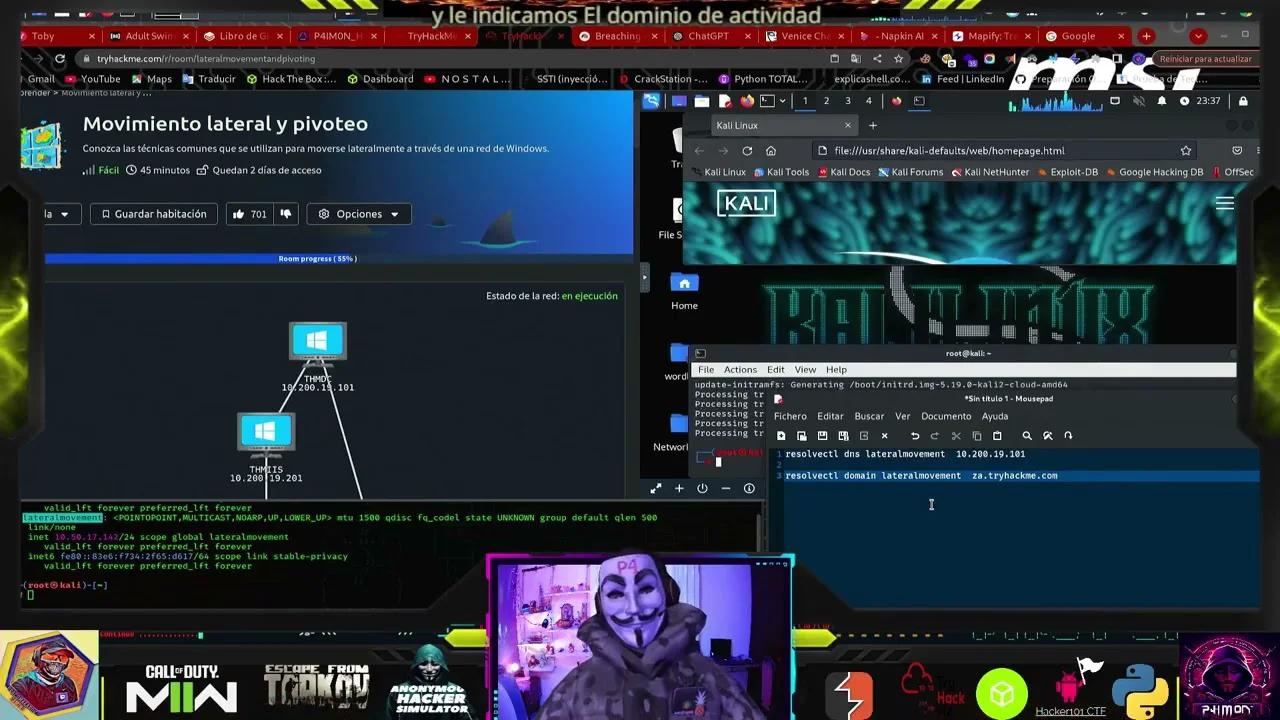Viewport: 1280px width, 720px height.
Task: Click Guardar habitación button
Action: (x=153, y=214)
